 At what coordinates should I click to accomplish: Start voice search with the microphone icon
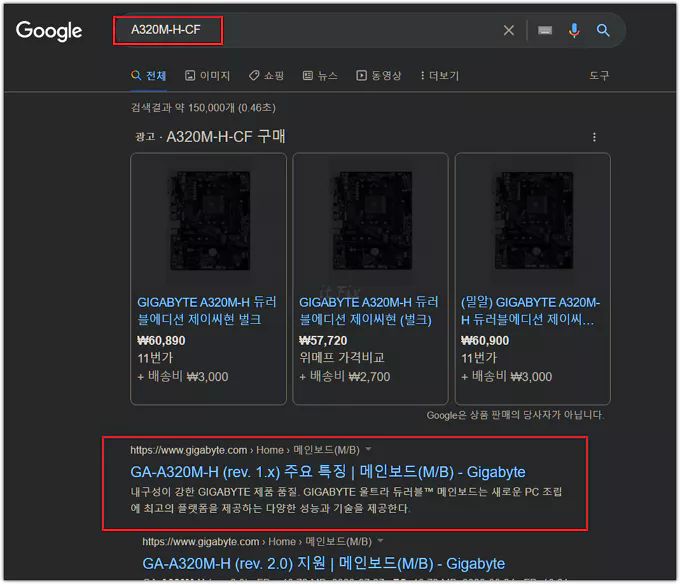coord(574,30)
